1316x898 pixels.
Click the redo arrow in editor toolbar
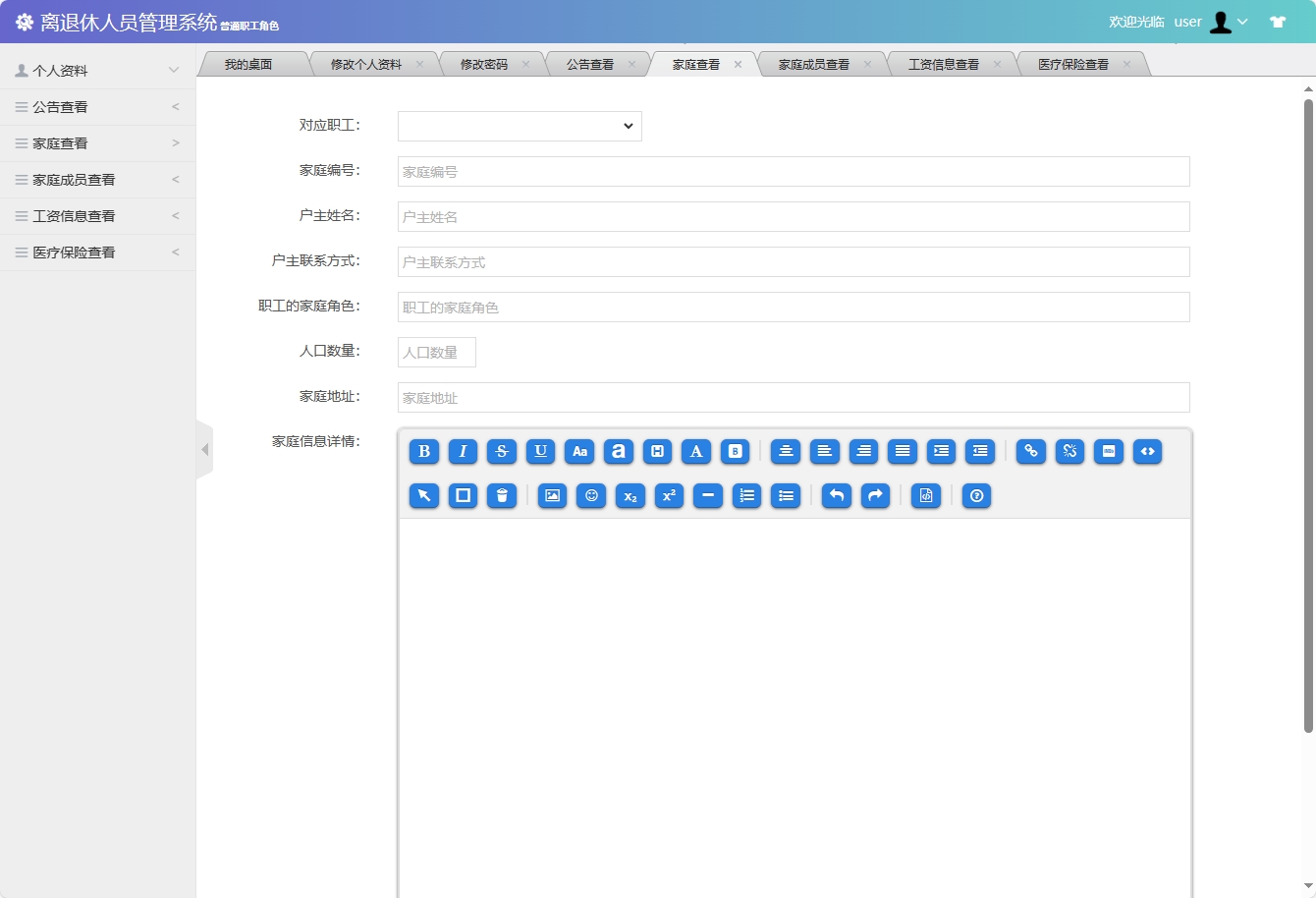875,496
